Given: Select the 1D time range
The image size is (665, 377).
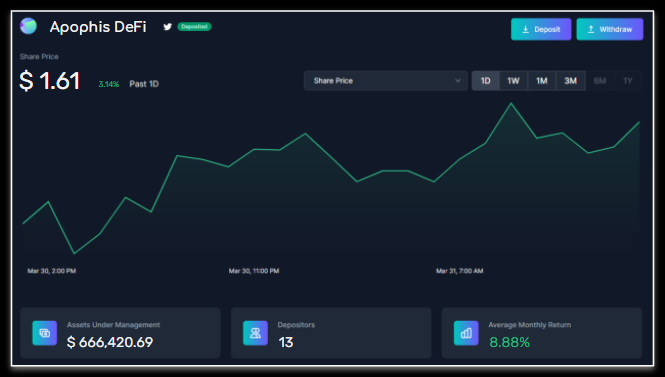Looking at the screenshot, I should click(486, 81).
